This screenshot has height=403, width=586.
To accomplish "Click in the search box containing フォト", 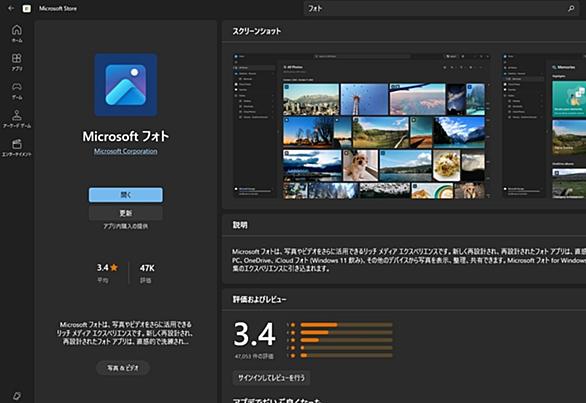I will click(x=441, y=8).
